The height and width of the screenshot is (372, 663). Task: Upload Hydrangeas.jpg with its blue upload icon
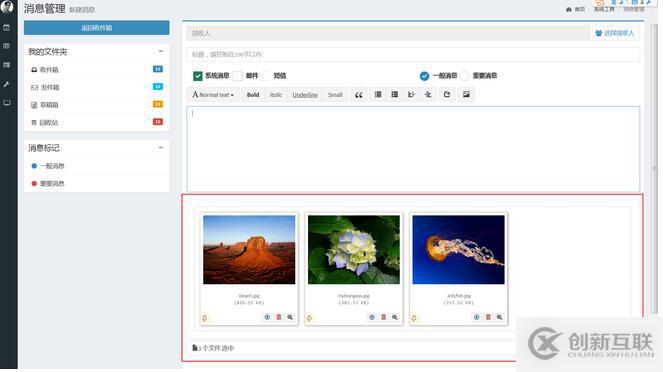click(372, 317)
